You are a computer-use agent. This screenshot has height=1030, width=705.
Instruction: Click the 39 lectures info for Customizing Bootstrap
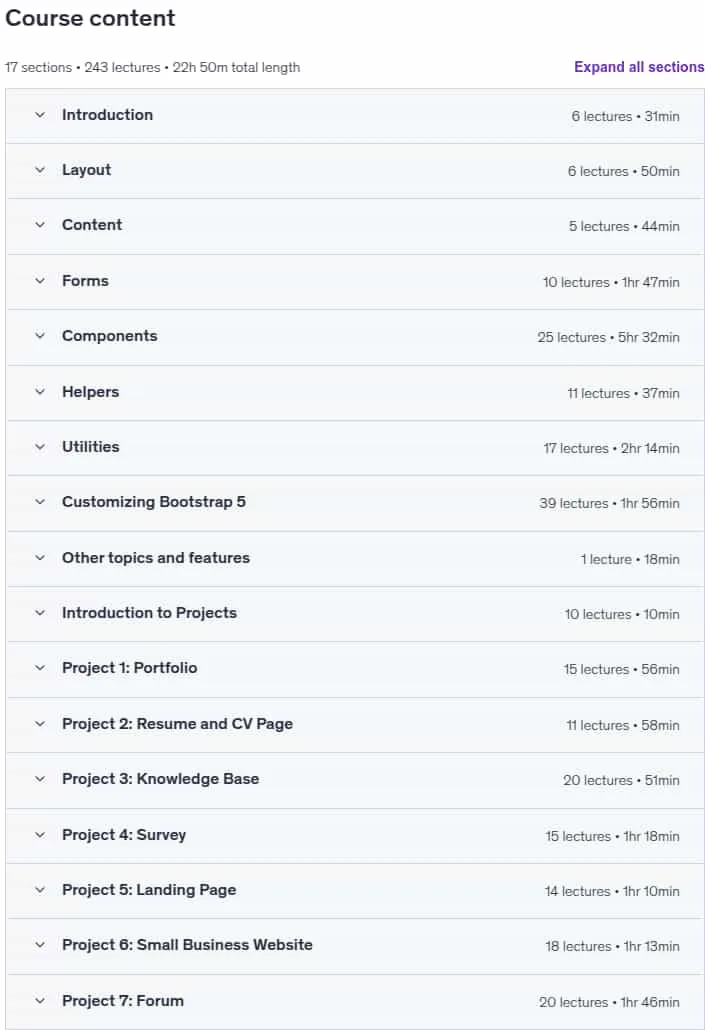point(609,504)
